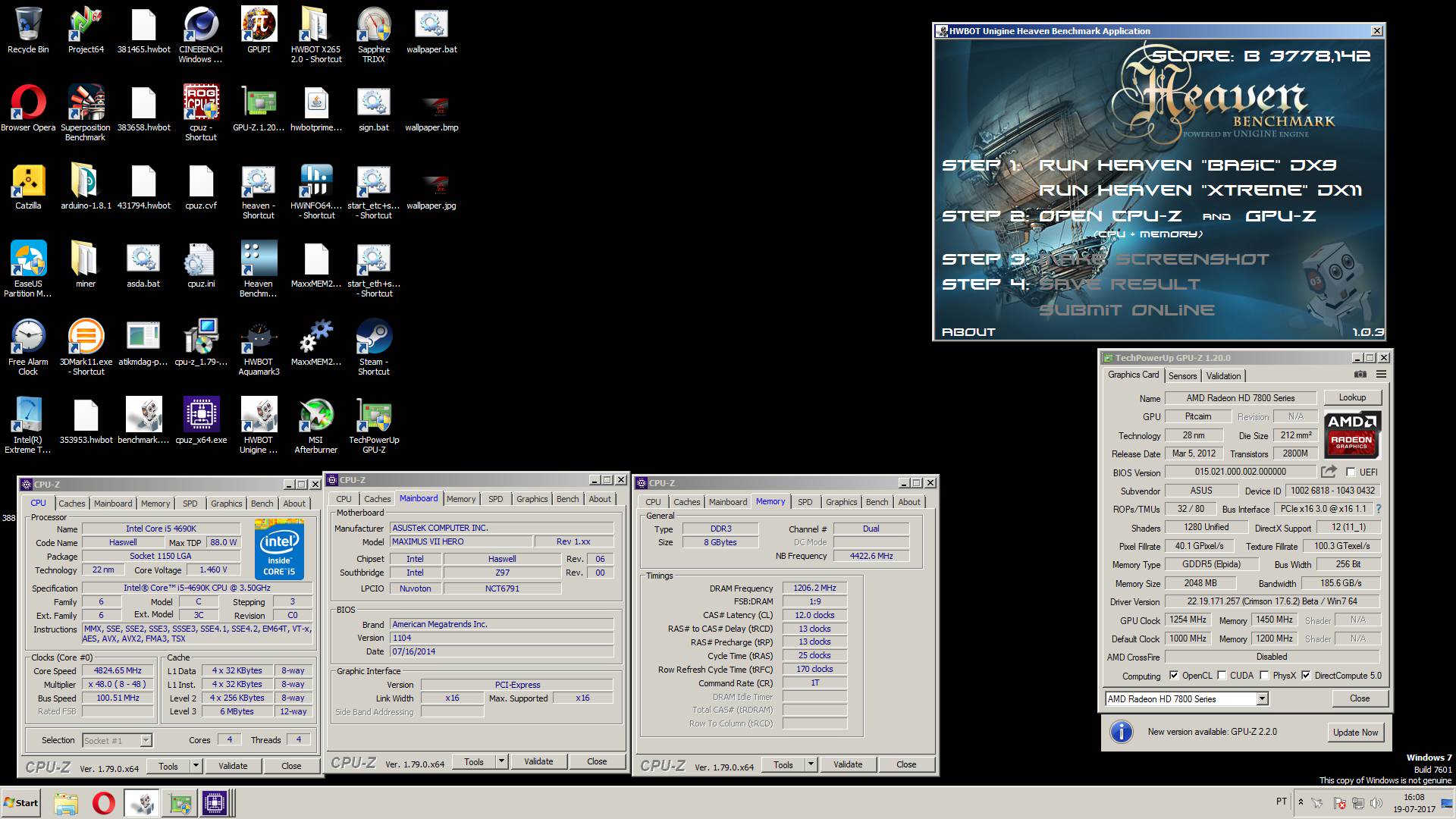This screenshot has width=1456, height=819.
Task: Click the PT language indicator in taskbar
Action: pyautogui.click(x=1282, y=802)
